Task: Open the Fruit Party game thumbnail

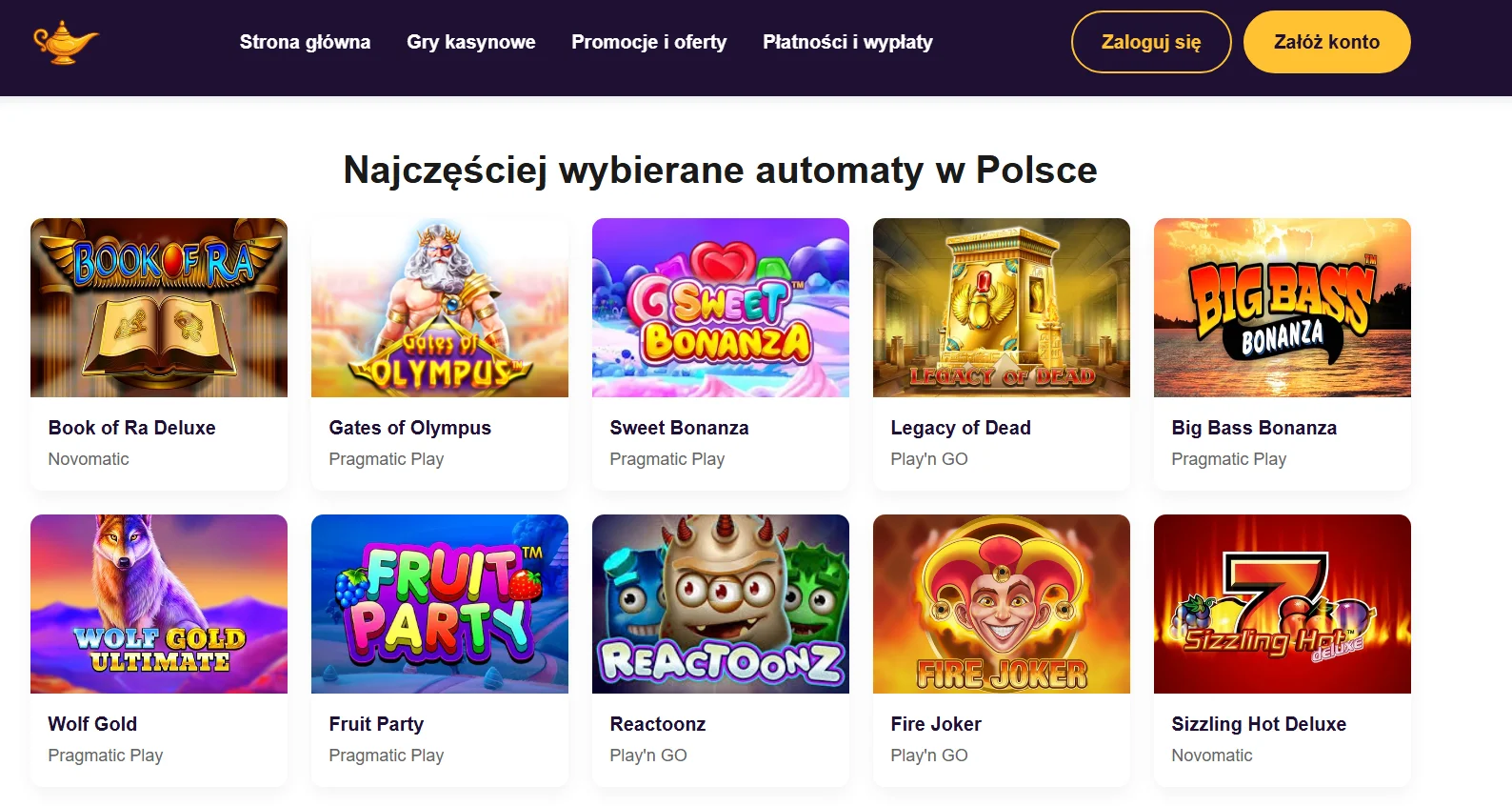Action: click(439, 603)
